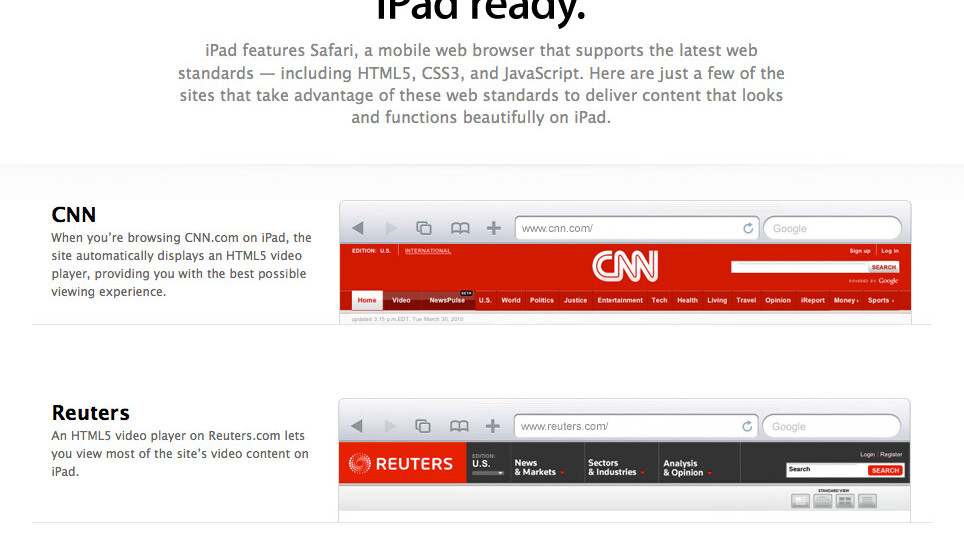The height and width of the screenshot is (542, 964).
Task: Select the fourth Reuters standard view icon
Action: pos(867,501)
